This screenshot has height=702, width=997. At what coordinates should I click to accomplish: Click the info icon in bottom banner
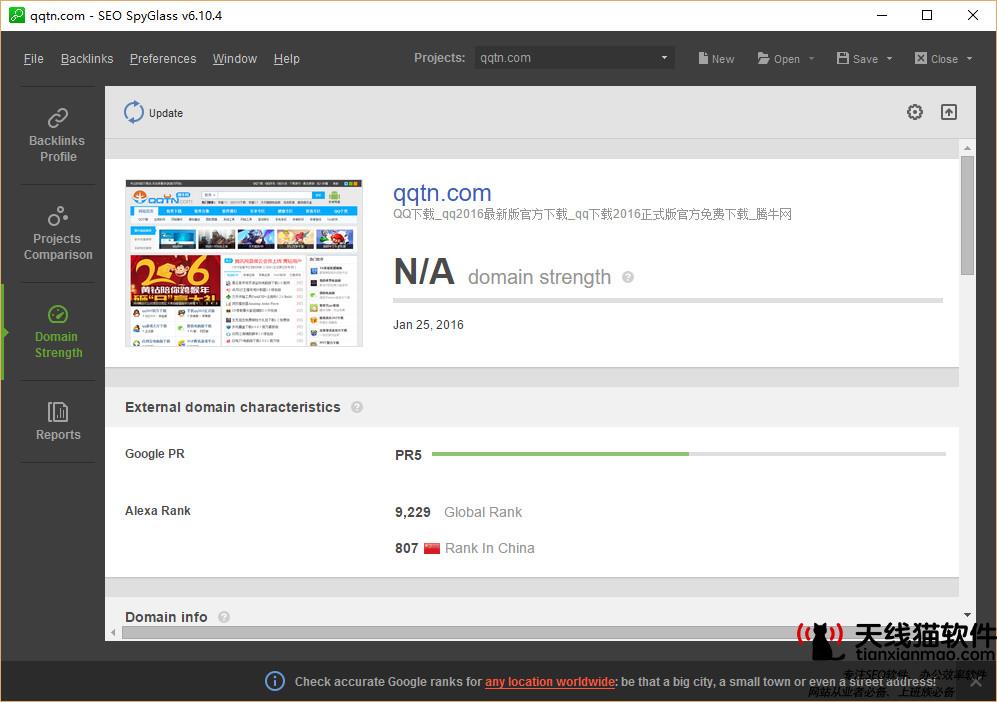click(x=275, y=681)
